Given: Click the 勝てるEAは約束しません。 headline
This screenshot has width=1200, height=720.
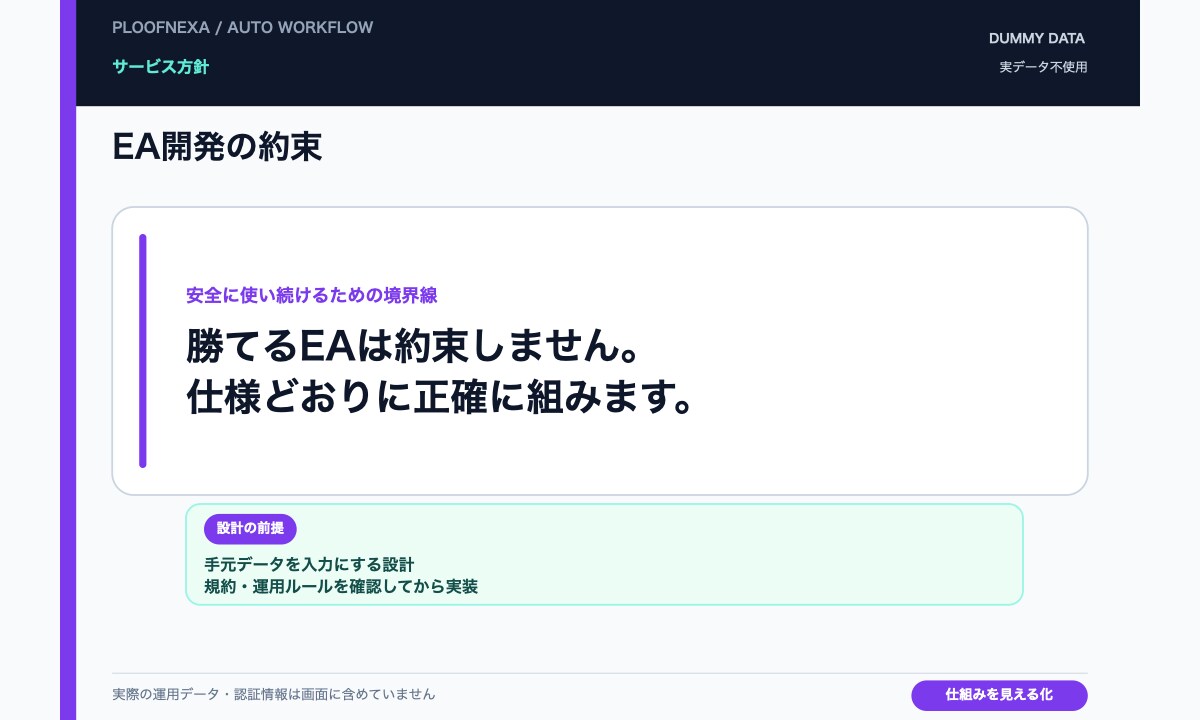Looking at the screenshot, I should 413,347.
